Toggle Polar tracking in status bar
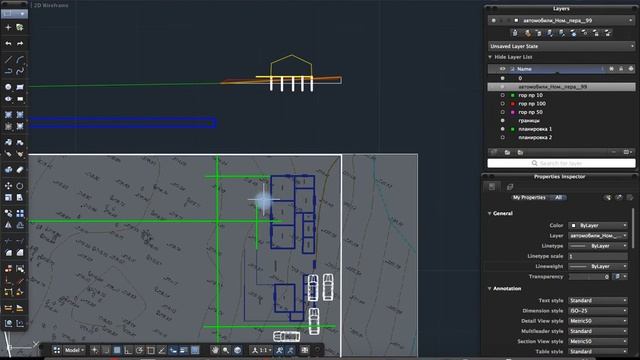 click(140, 350)
